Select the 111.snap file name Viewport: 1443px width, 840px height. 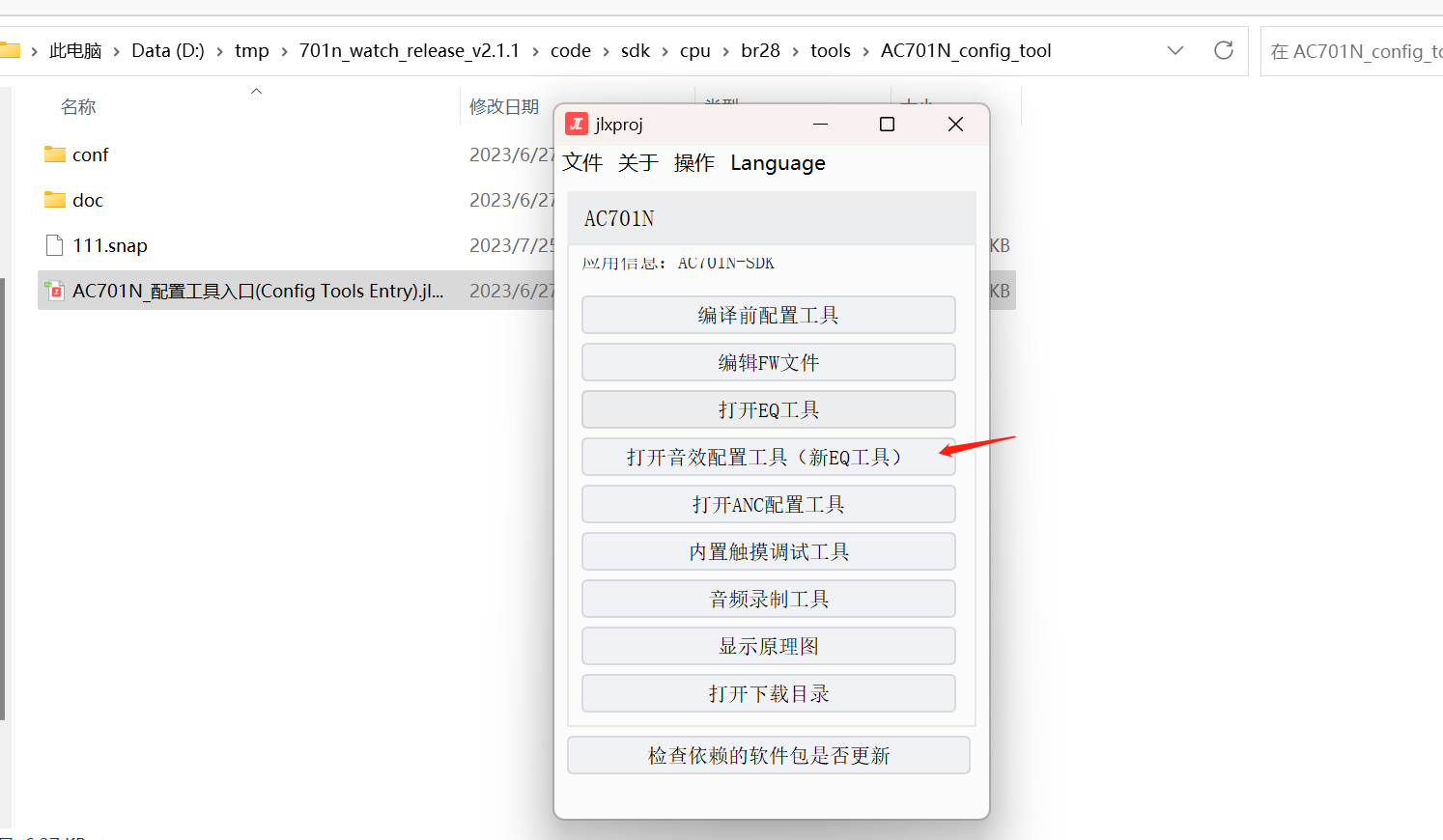pyautogui.click(x=110, y=245)
